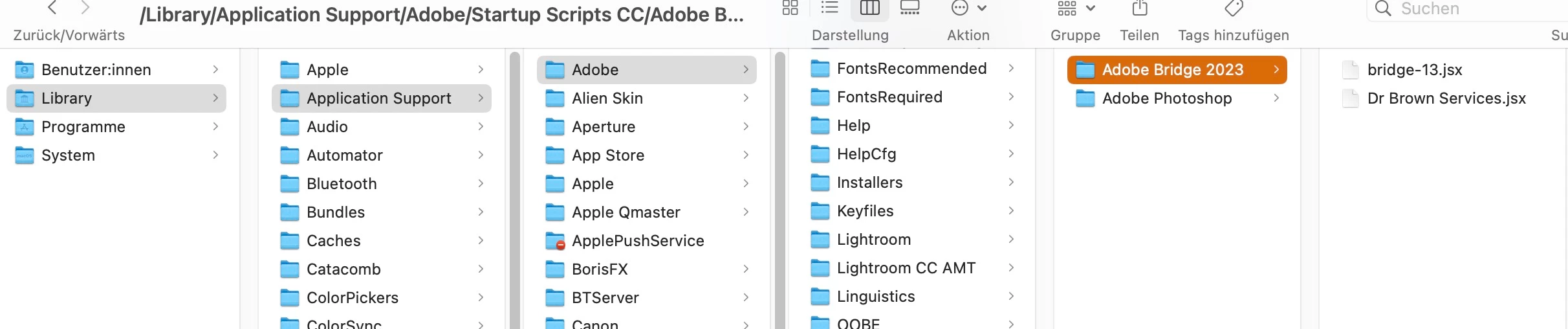Select the restricted ApplePushService folder
Screen dimensions: 1568x329
[x=647, y=240]
